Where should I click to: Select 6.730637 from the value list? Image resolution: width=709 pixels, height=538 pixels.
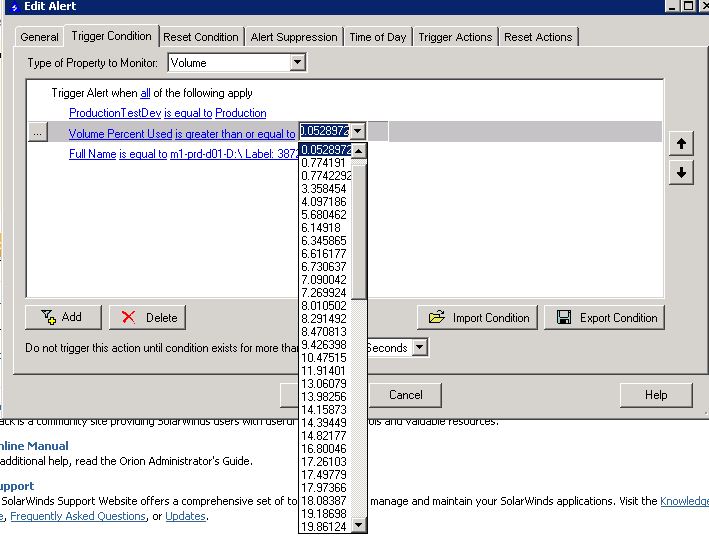click(326, 267)
